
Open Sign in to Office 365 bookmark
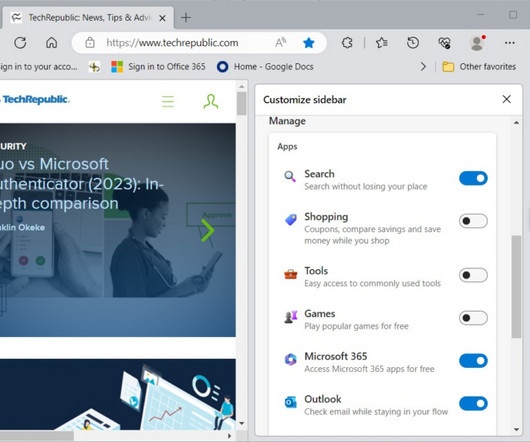point(158,67)
